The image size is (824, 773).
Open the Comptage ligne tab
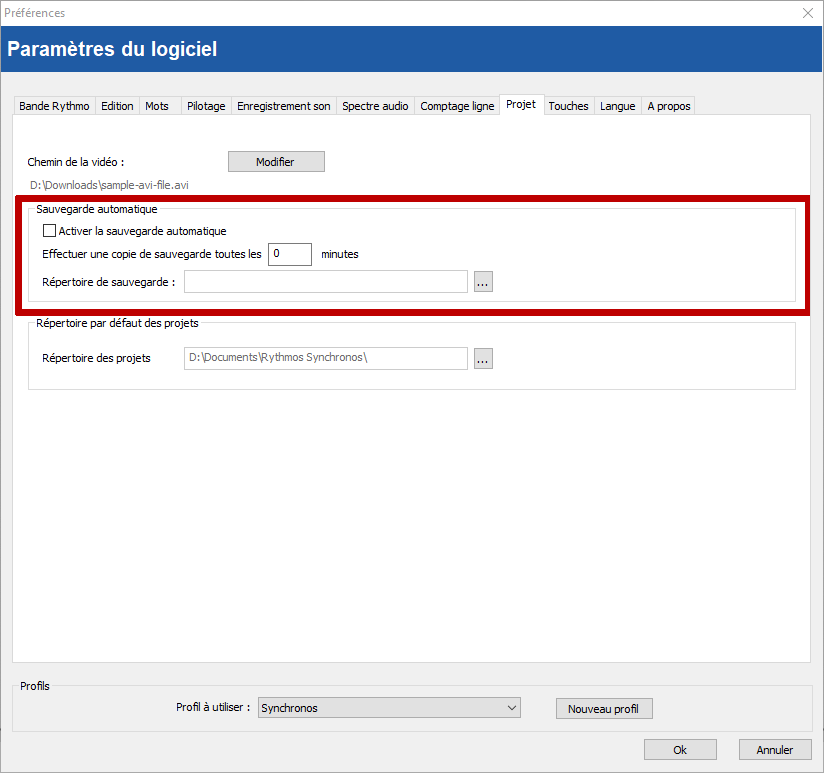[x=457, y=106]
